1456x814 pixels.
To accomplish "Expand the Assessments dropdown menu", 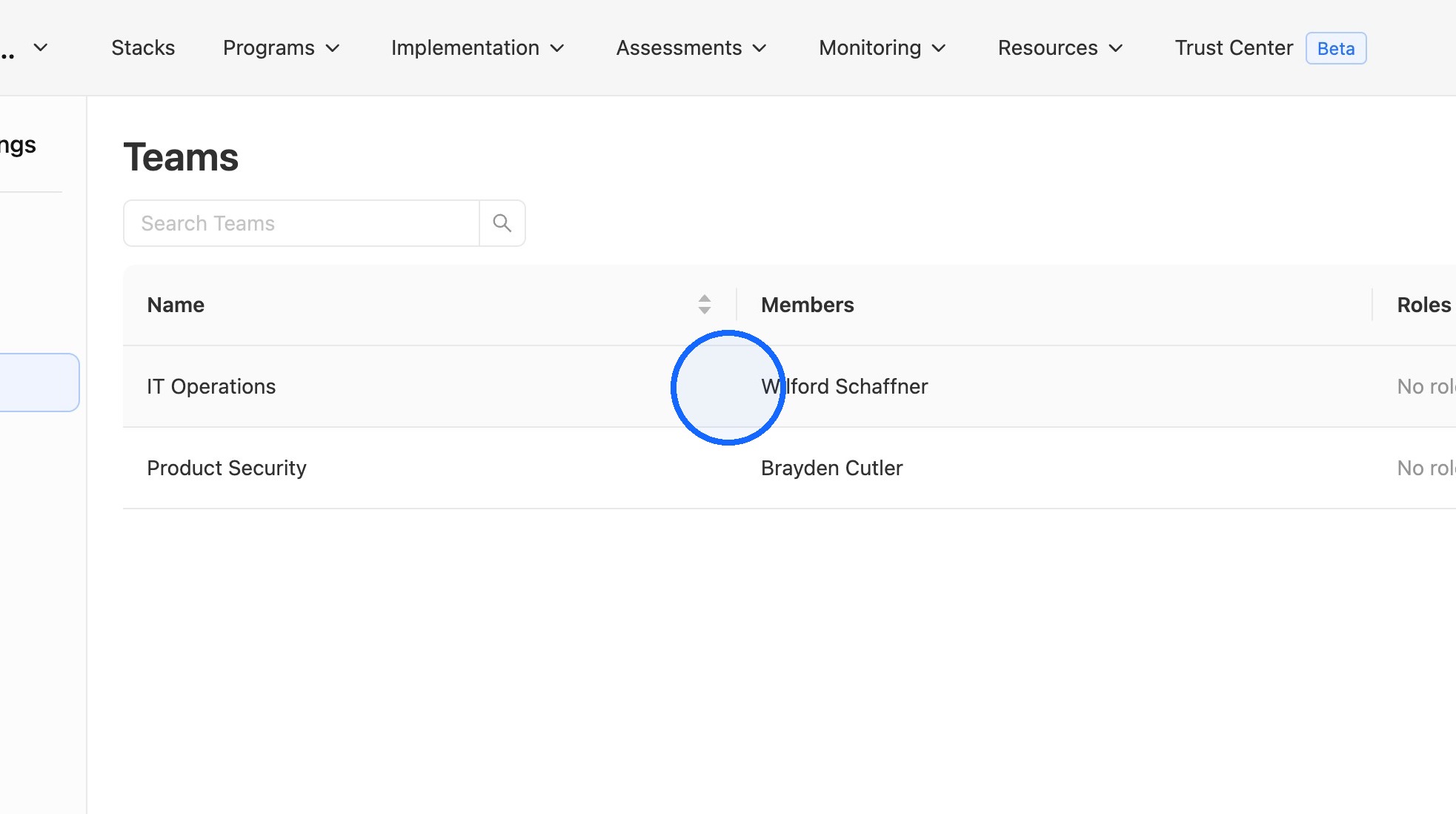I will tap(691, 47).
